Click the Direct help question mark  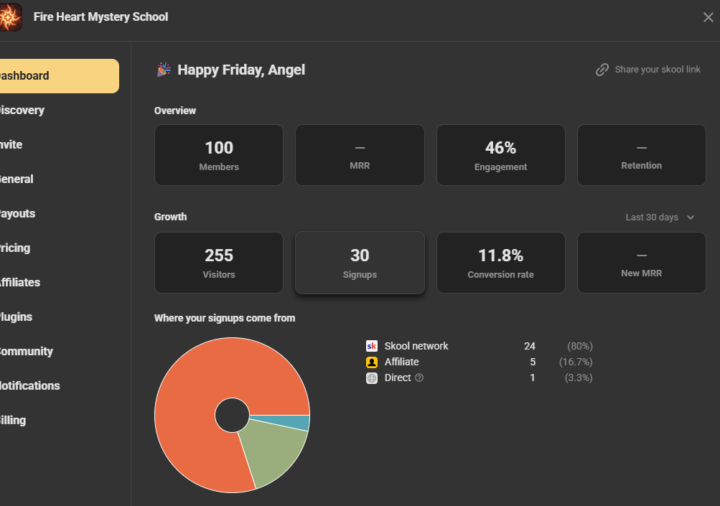(x=419, y=377)
